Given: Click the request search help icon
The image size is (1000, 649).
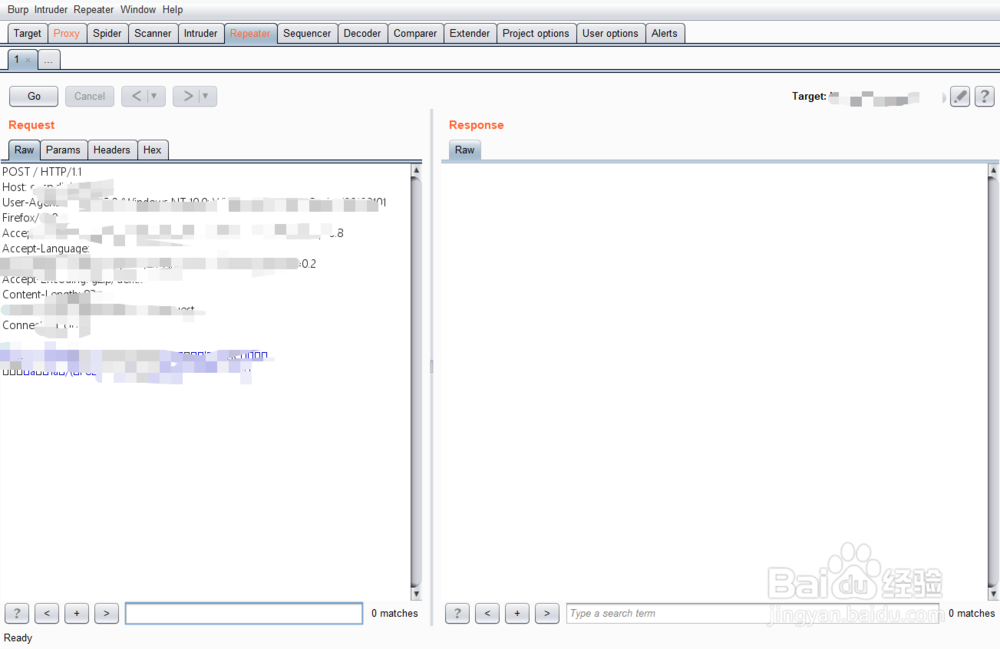Looking at the screenshot, I should (x=17, y=613).
